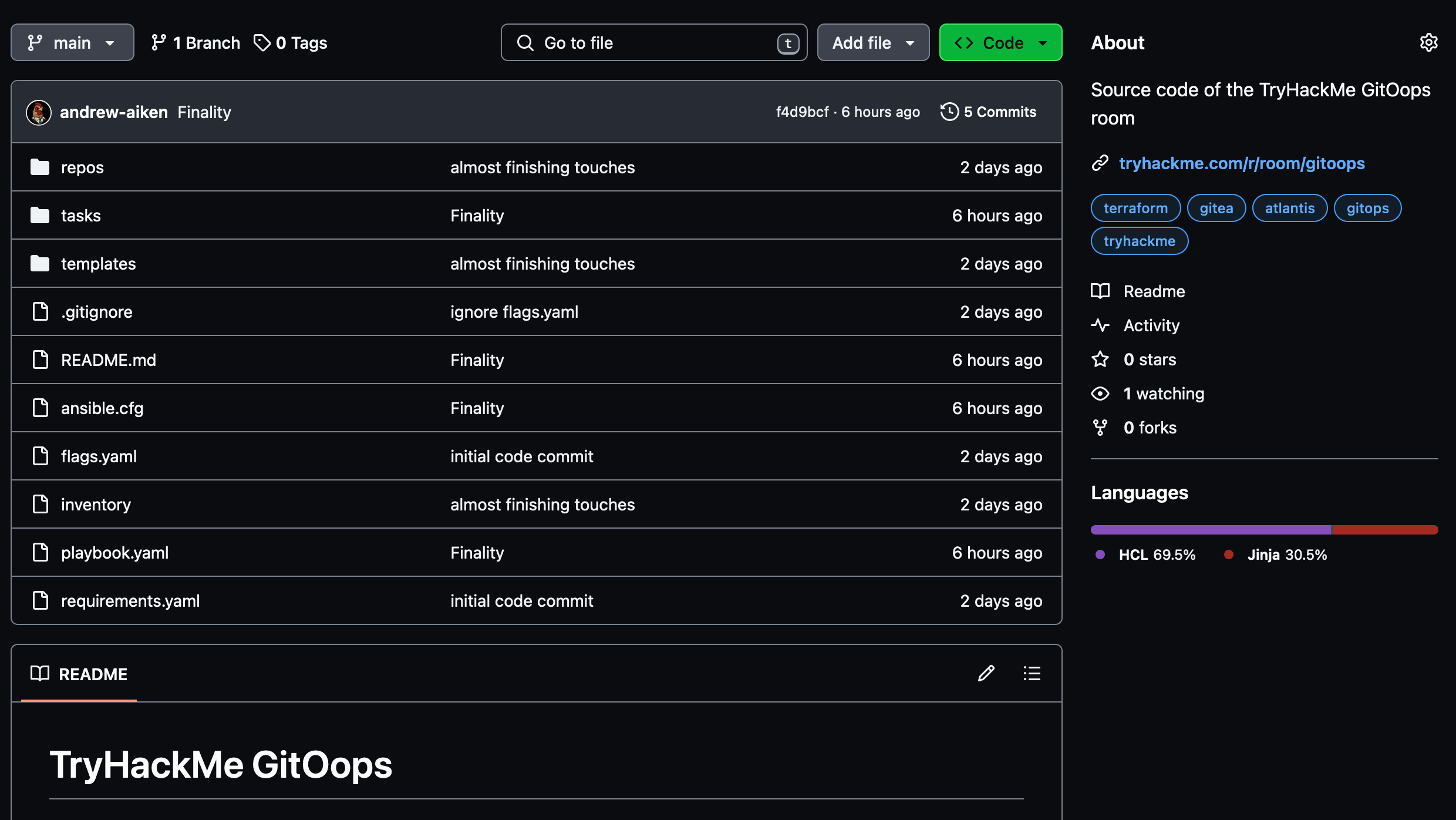Open the ansible.cfg file
Image resolution: width=1456 pixels, height=820 pixels.
(x=102, y=408)
